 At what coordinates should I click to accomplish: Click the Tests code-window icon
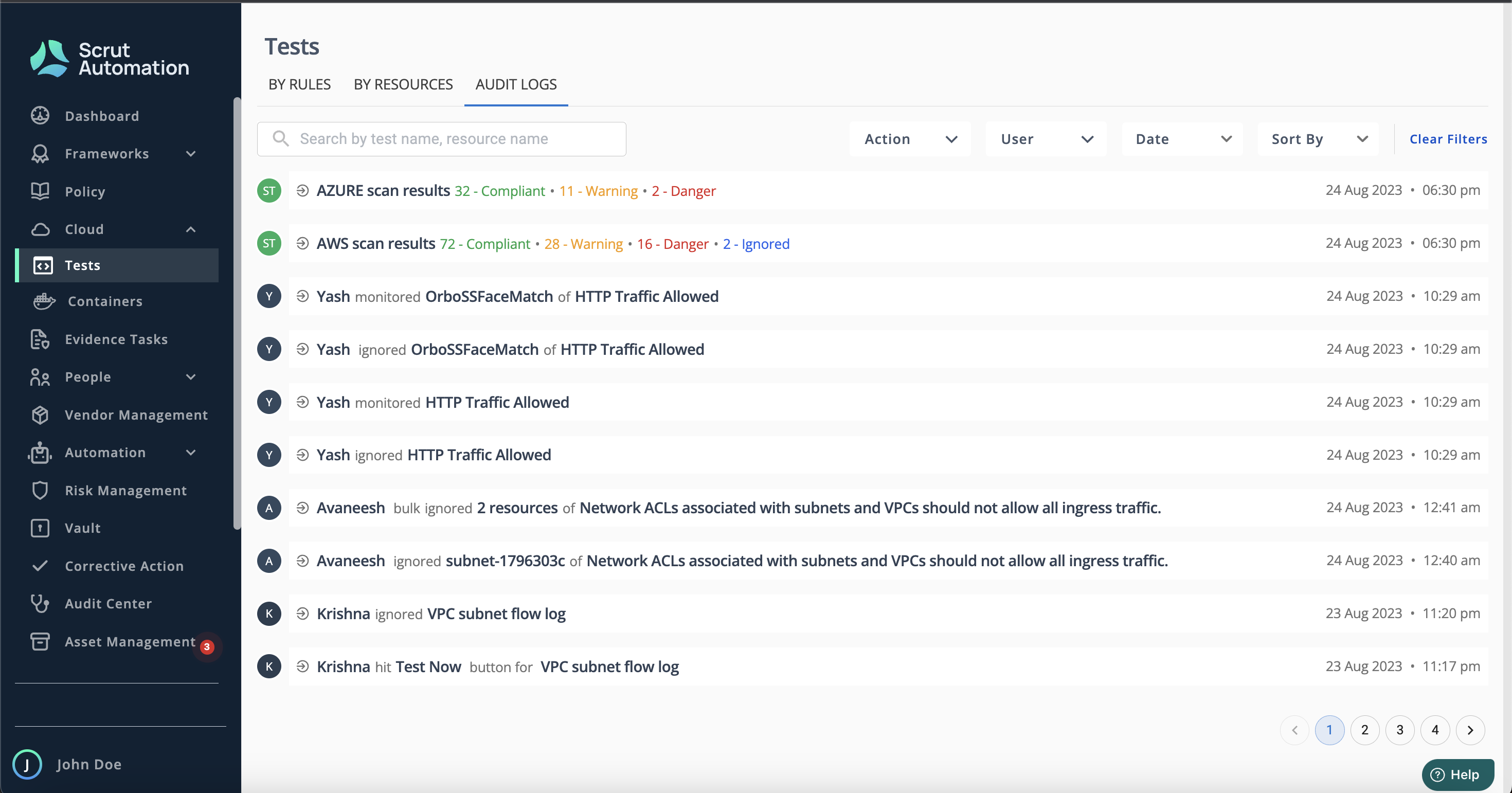click(x=43, y=265)
